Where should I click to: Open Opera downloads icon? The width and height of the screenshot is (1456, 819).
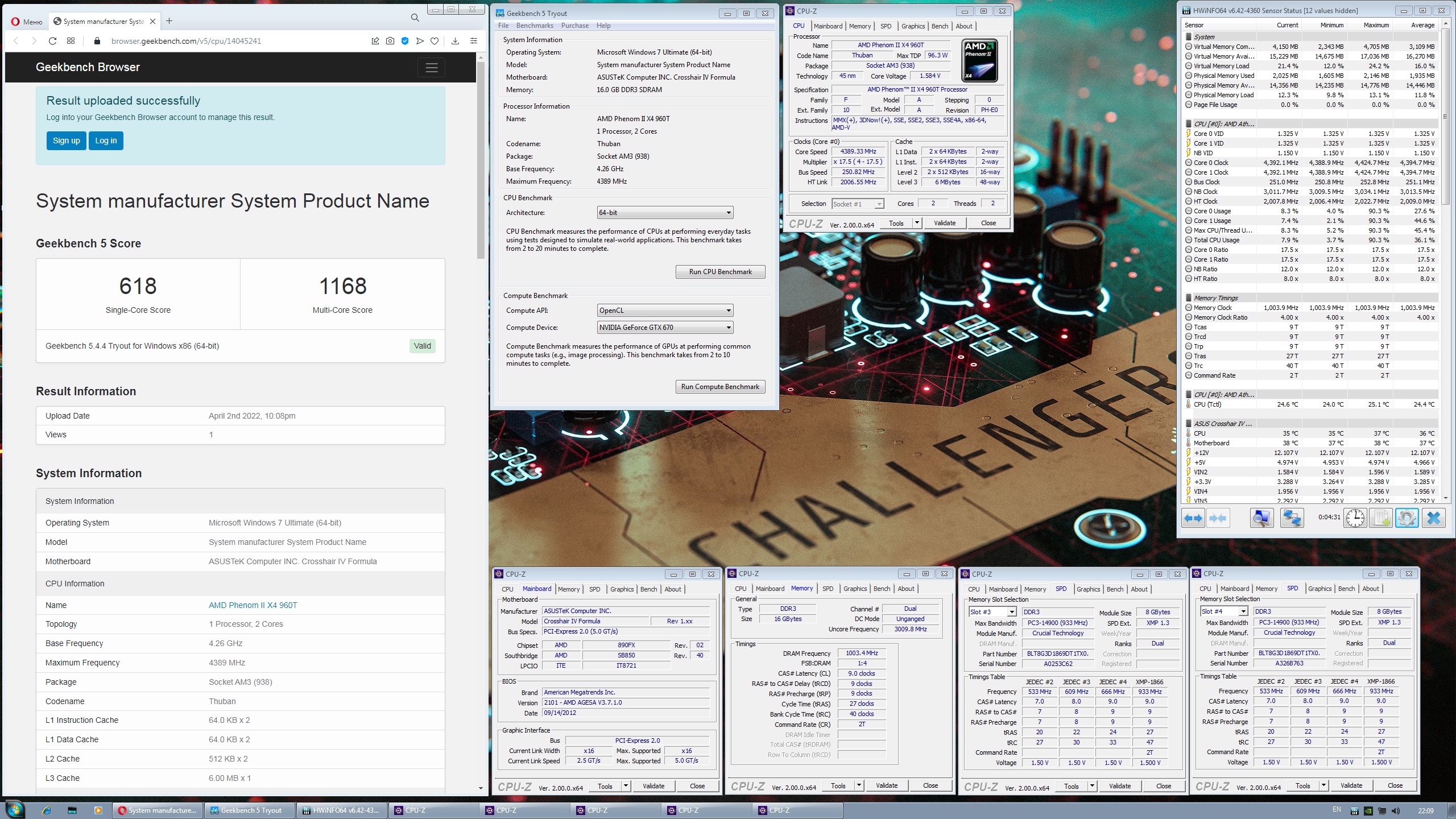click(455, 41)
